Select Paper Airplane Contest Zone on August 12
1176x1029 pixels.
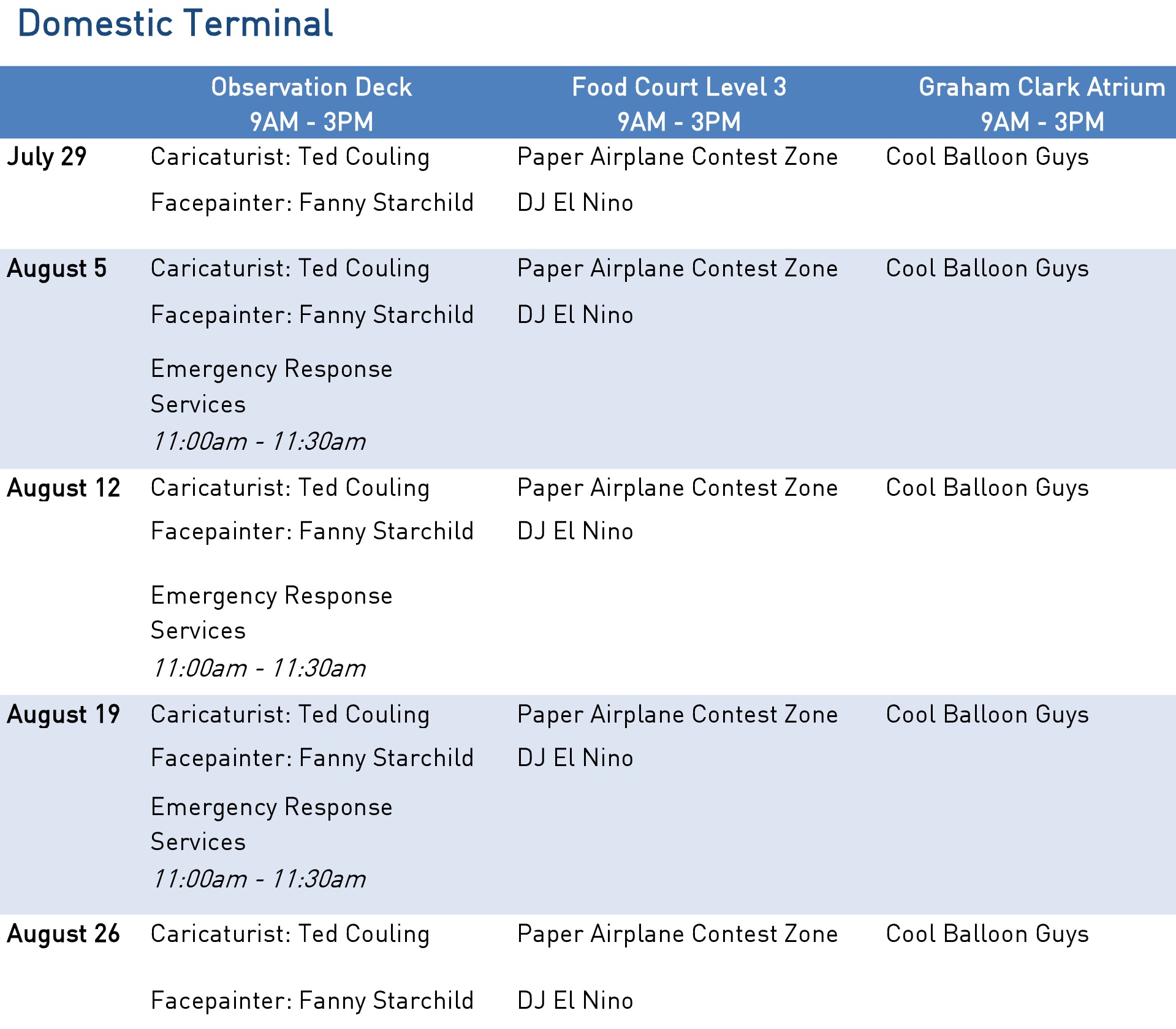coord(677,488)
